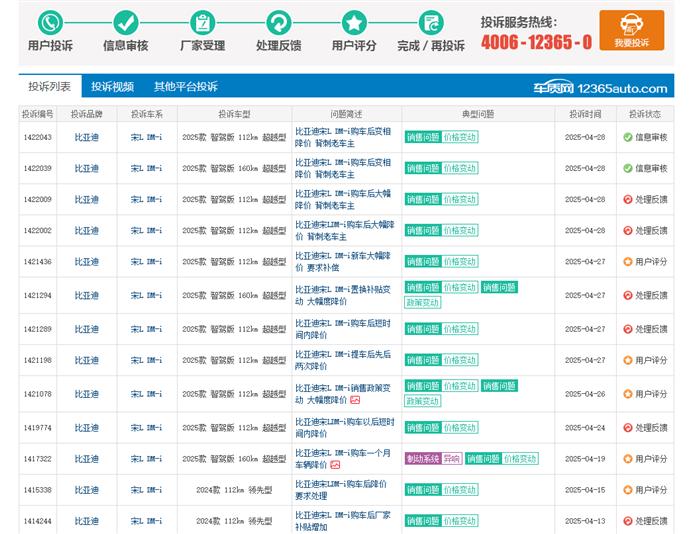
Task: Click the 用户投诉 phone step icon
Action: click(x=50, y=22)
